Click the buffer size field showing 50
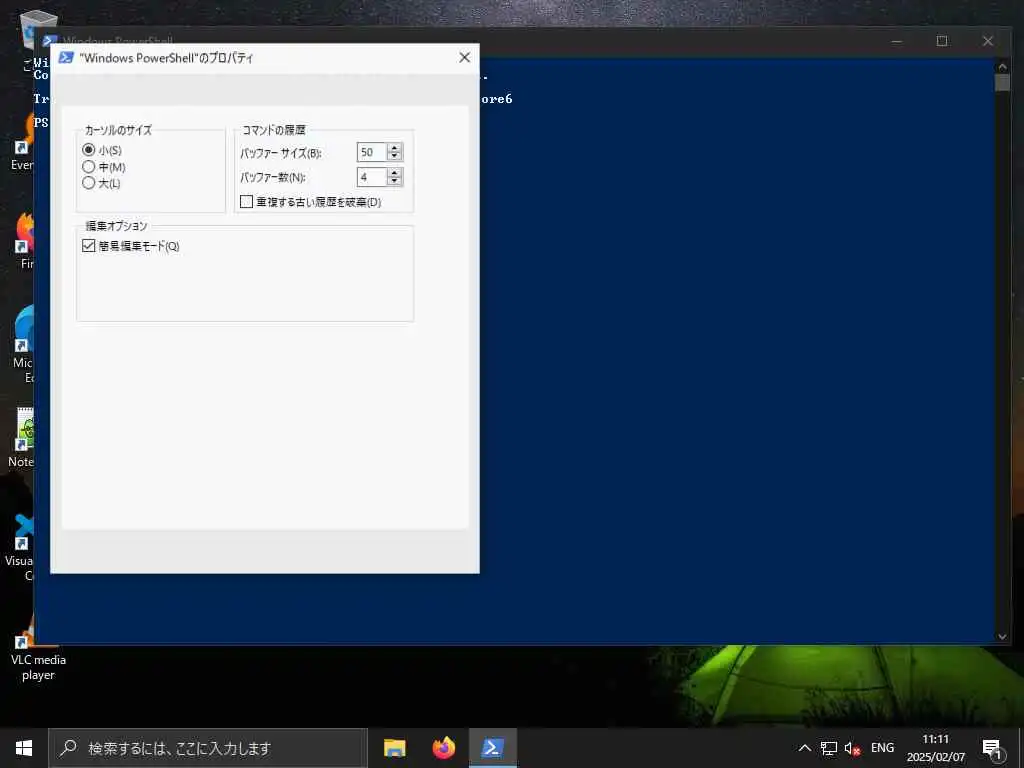 pos(372,152)
